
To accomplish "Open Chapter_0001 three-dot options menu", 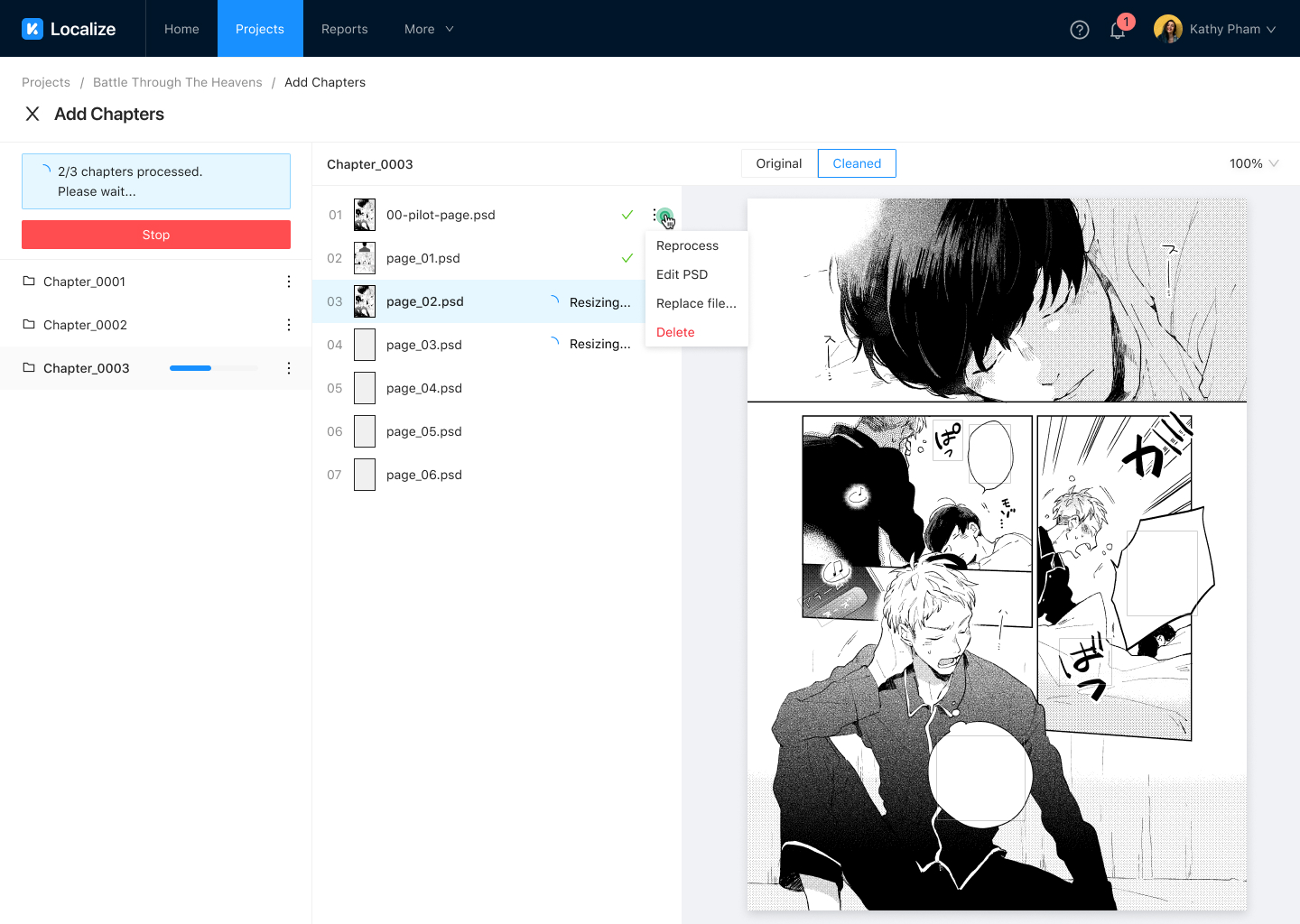I will click(289, 282).
